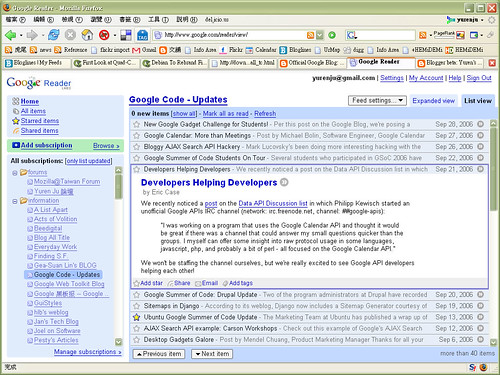The image size is (500, 375).
Task: Open the original page for Sep 28, 2006 item
Action: pyautogui.click(x=480, y=124)
